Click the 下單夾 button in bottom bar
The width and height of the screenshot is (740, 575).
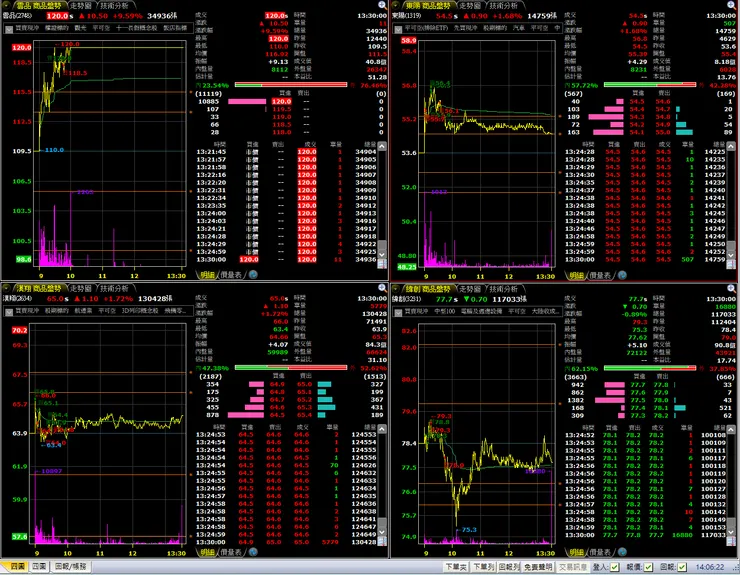click(x=456, y=567)
